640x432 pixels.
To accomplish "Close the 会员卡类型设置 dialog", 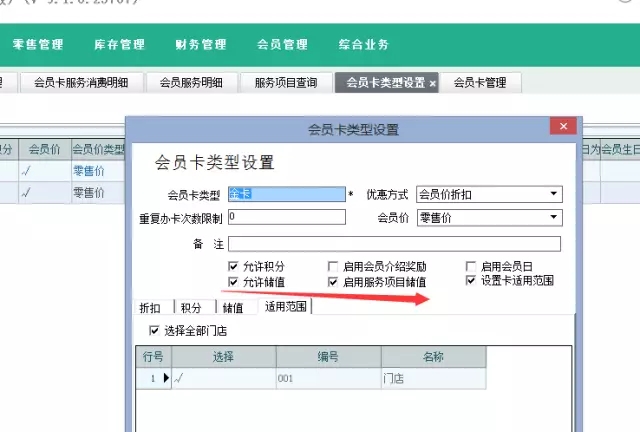I will (563, 126).
